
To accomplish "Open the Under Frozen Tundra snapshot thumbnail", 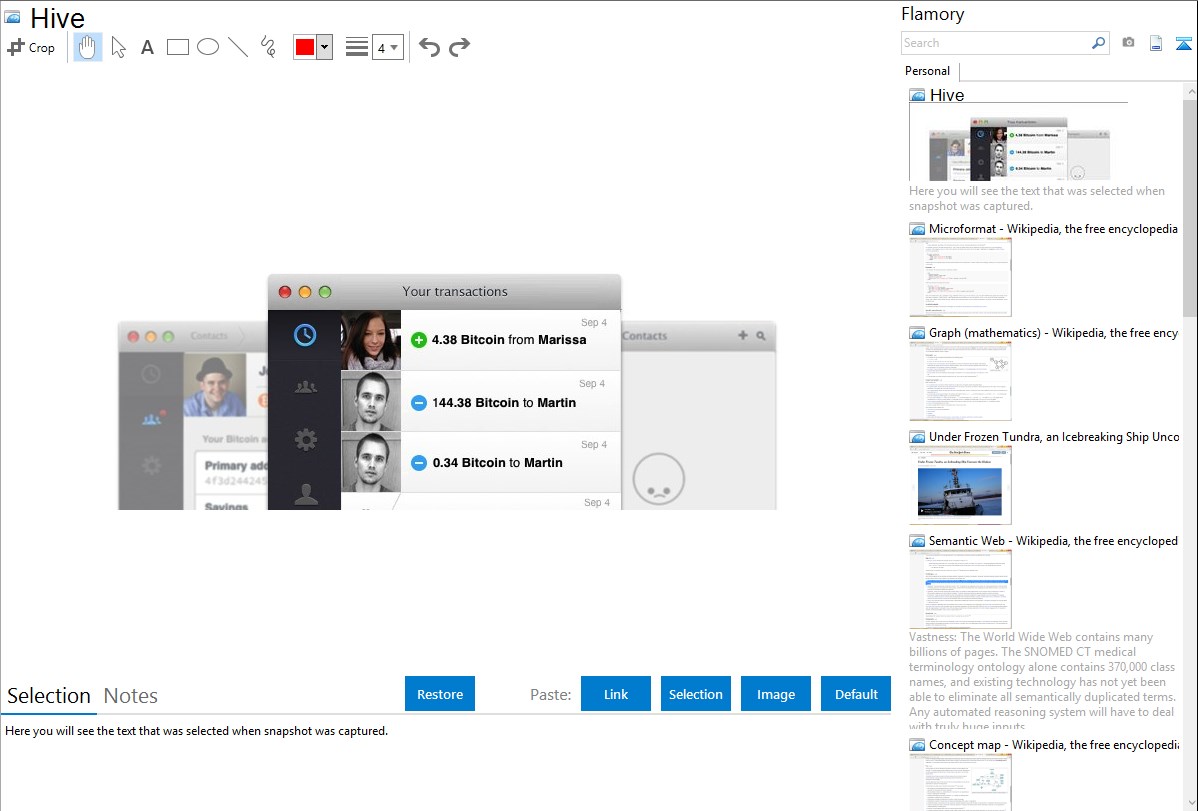I will tap(960, 485).
